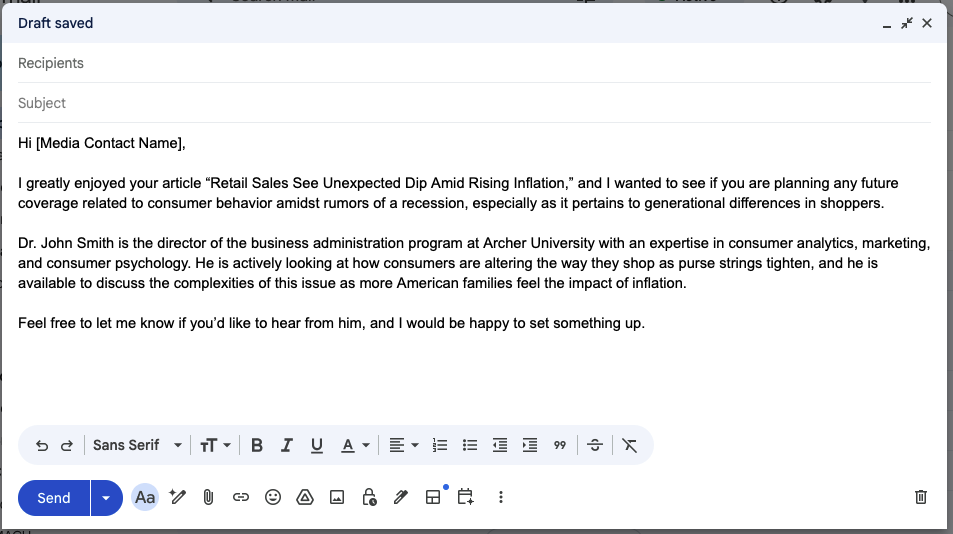Open more options three-dot menu
Viewport: 953px width, 534px height.
point(501,497)
